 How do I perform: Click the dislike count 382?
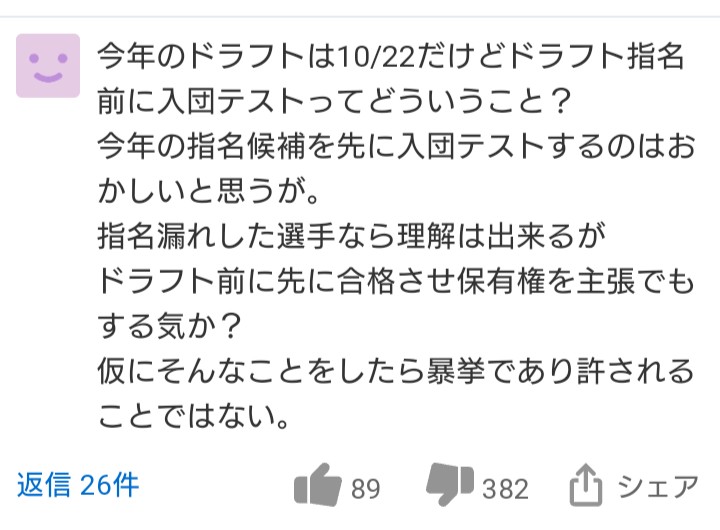[x=505, y=489]
